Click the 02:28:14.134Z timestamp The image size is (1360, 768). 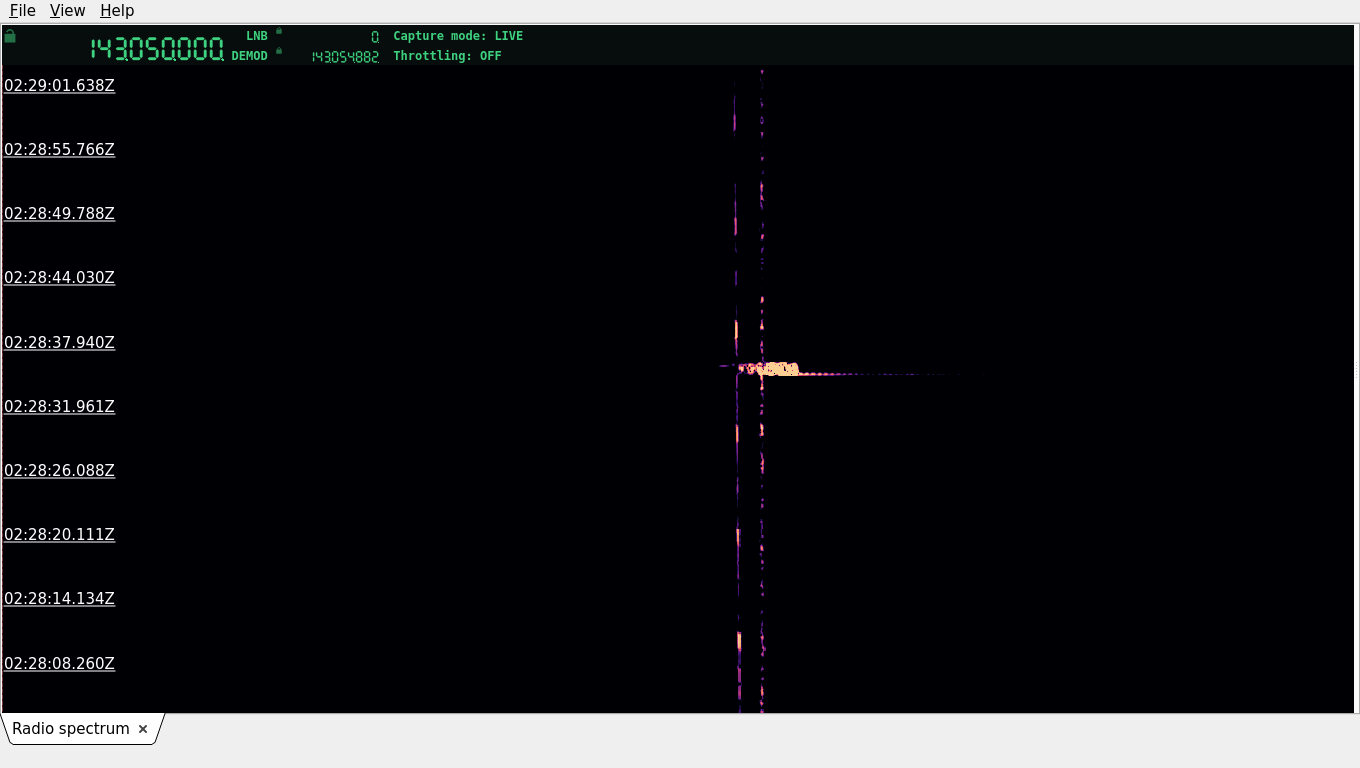point(60,599)
